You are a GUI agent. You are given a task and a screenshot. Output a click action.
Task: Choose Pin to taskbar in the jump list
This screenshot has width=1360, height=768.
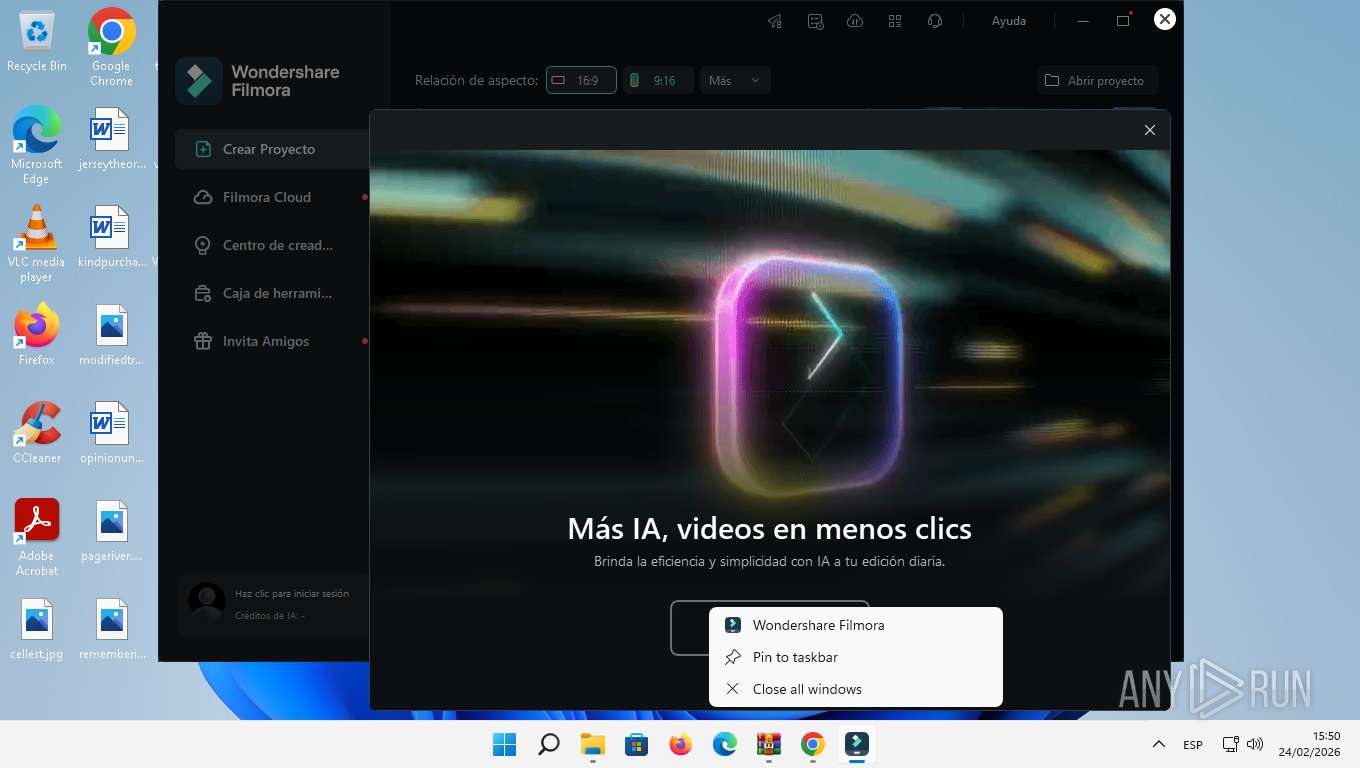coord(855,657)
